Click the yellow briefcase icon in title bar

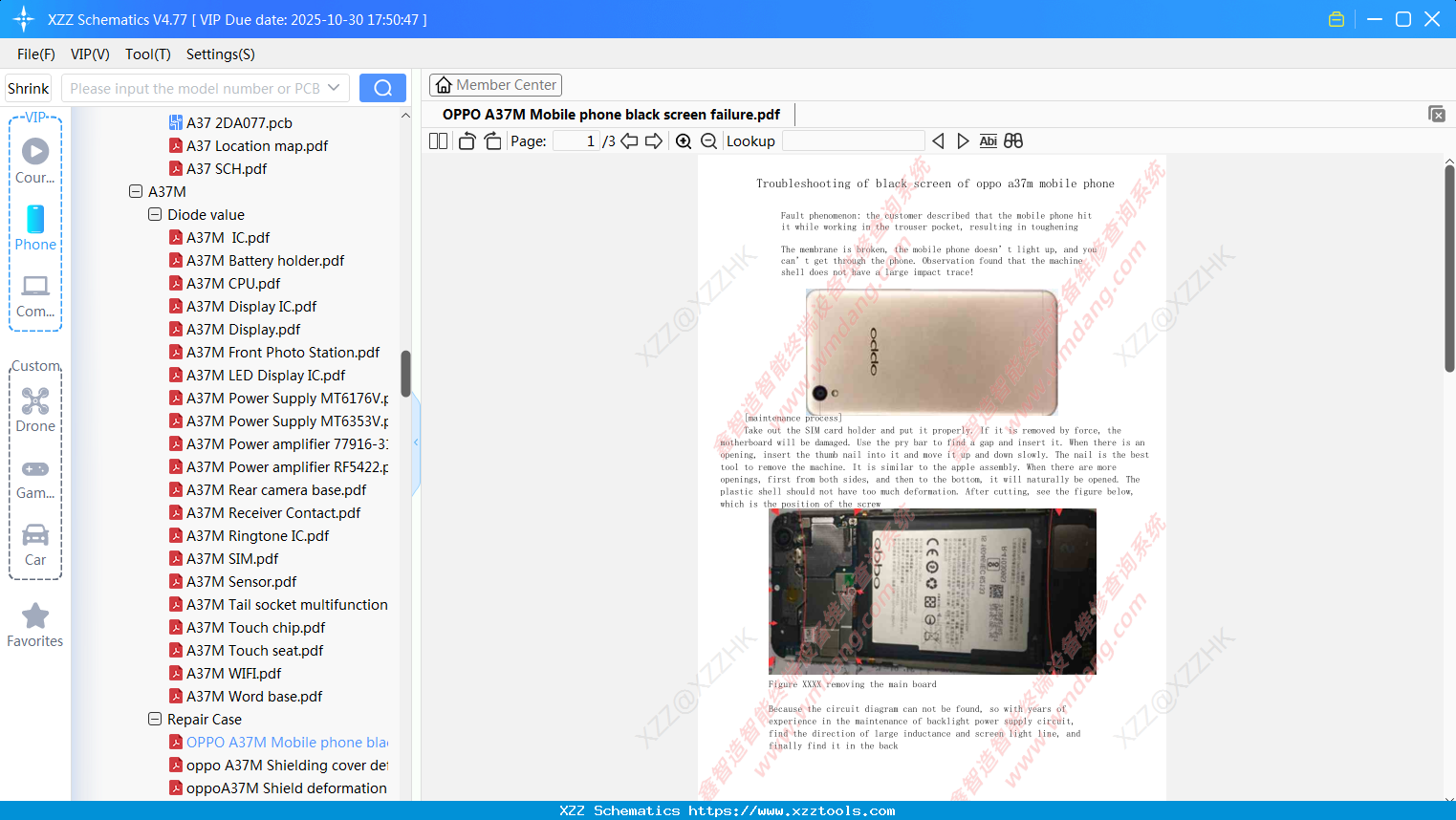tap(1336, 19)
